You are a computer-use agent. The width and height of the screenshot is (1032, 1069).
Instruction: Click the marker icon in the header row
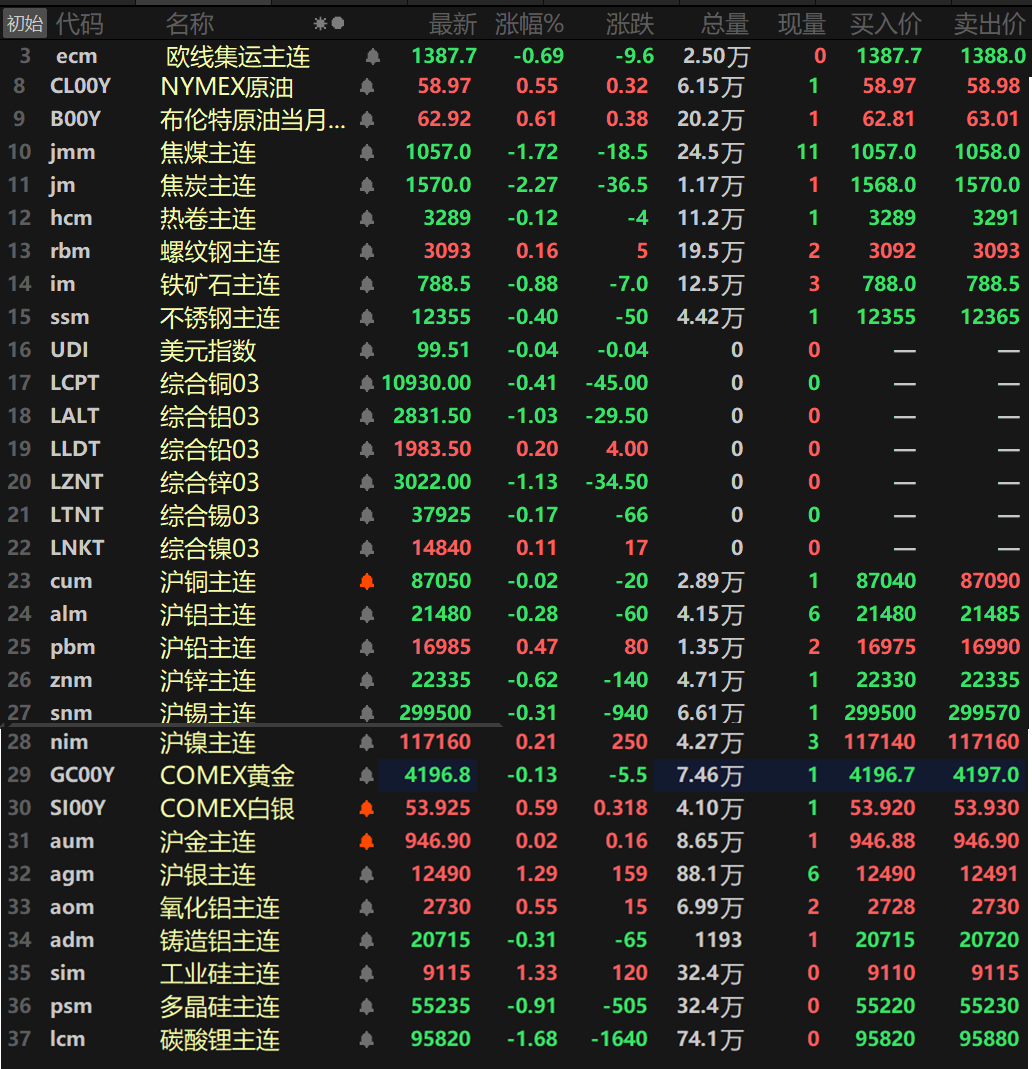click(x=328, y=23)
